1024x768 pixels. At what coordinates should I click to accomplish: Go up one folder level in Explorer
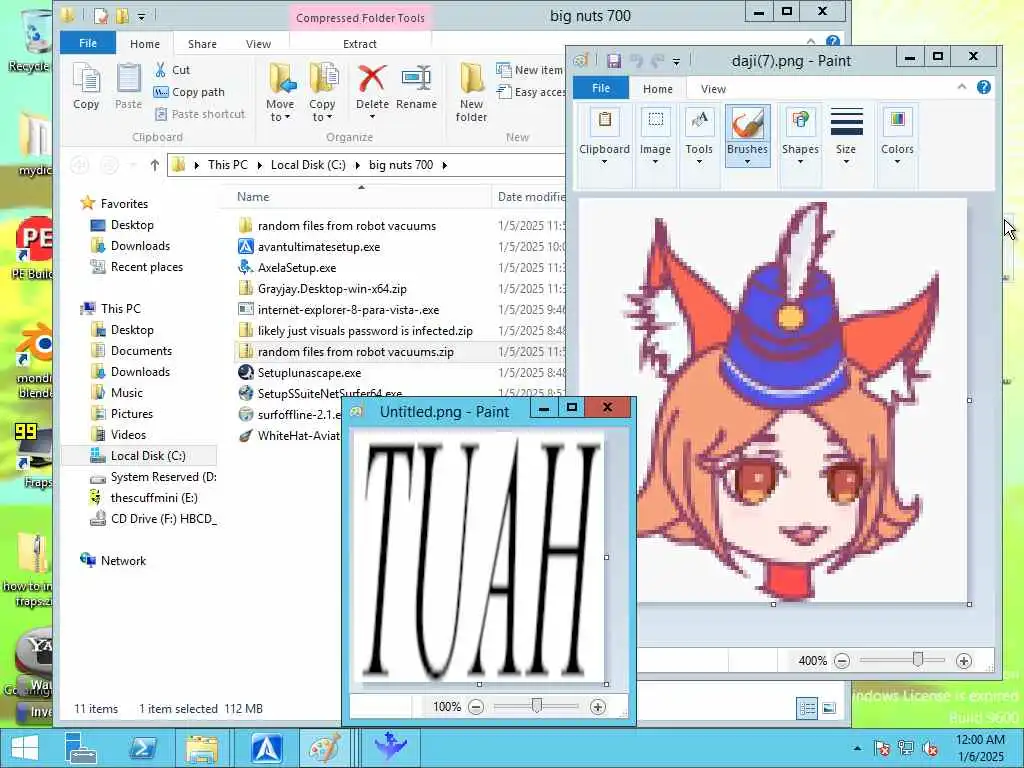click(154, 165)
